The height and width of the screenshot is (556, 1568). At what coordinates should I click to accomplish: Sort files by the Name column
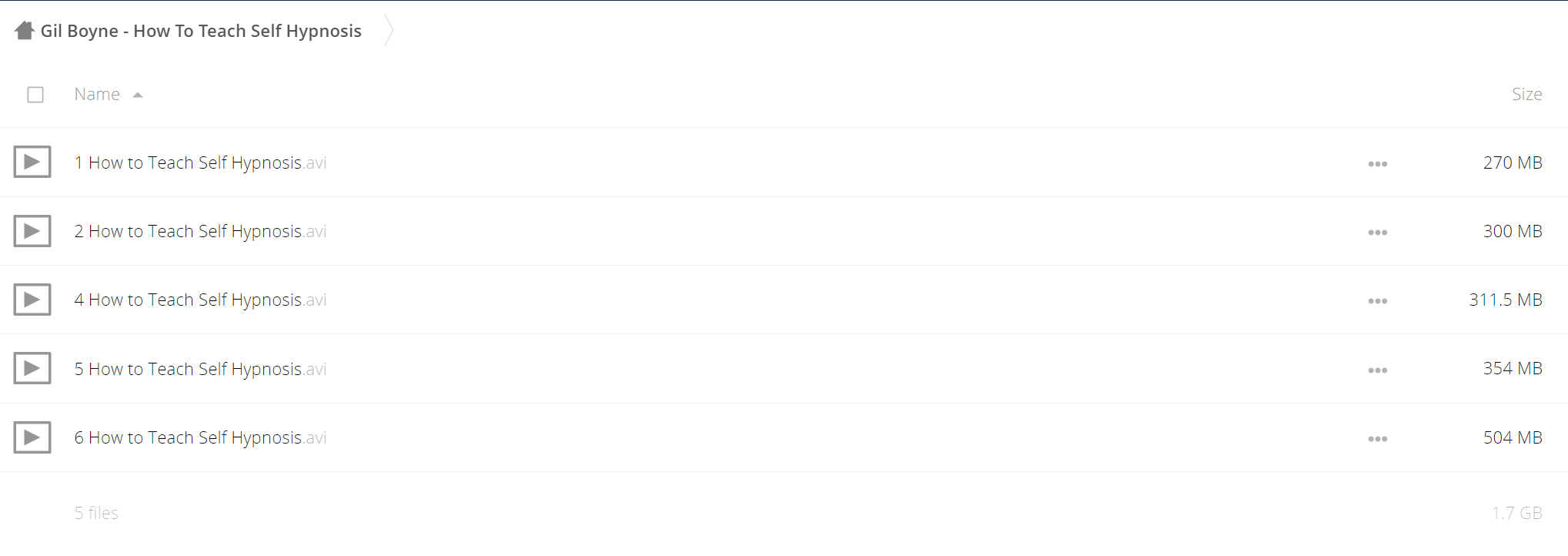click(x=97, y=94)
